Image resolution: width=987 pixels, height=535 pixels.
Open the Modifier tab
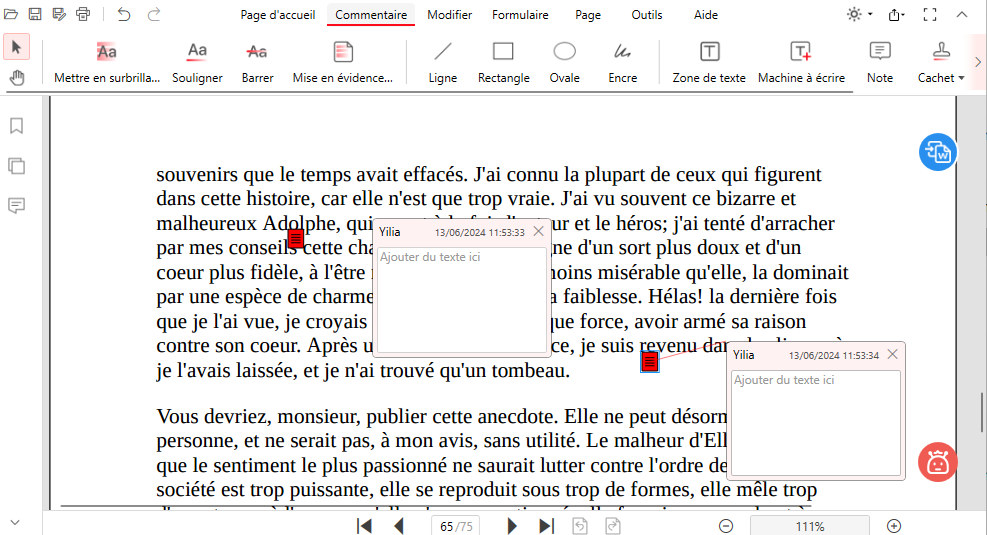(449, 14)
